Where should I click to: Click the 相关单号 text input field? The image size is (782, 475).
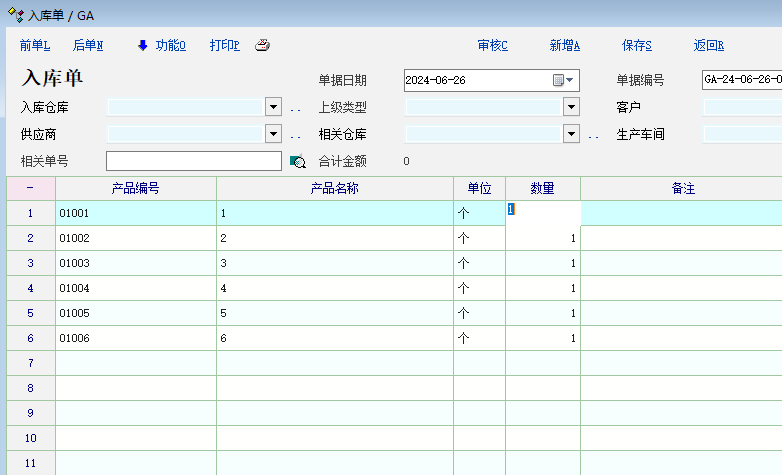(x=194, y=161)
